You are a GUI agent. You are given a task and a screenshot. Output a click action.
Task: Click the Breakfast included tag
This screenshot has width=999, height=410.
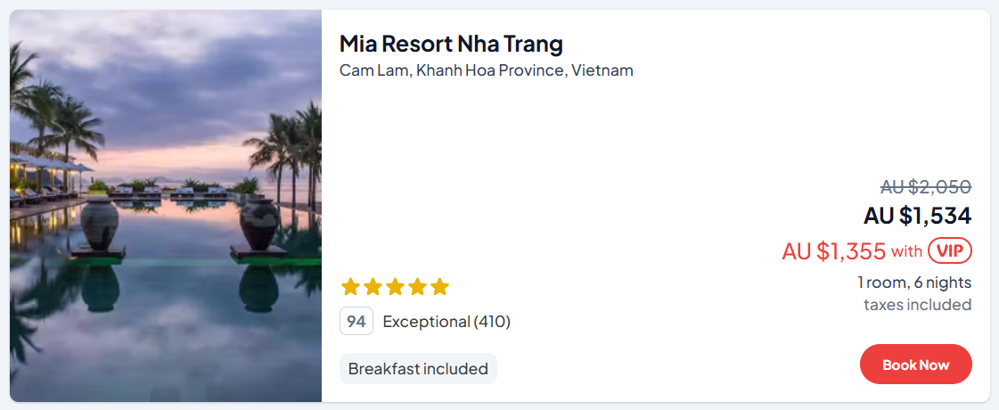pyautogui.click(x=418, y=368)
